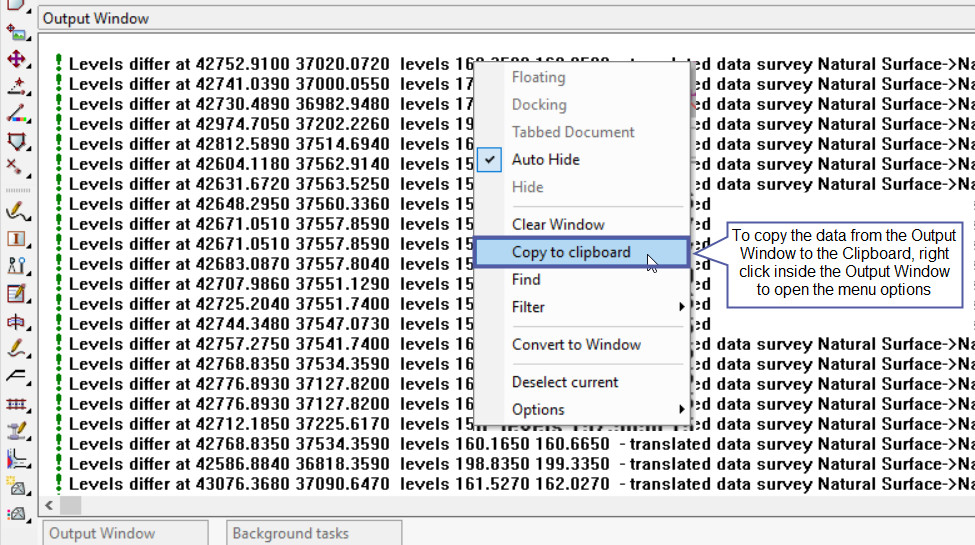Open the Output Window bottom tab

[102, 533]
